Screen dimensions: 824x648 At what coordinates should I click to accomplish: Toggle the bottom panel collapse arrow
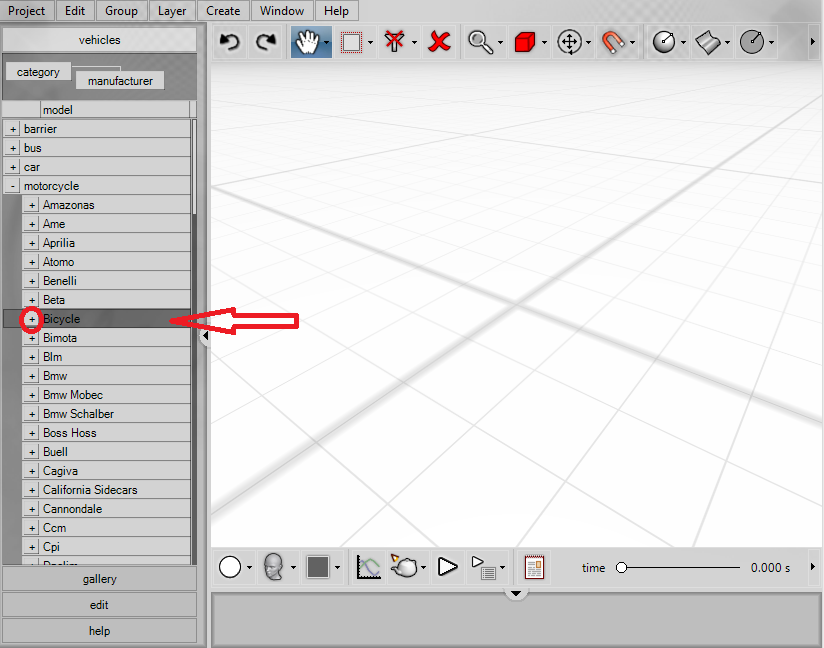[516, 593]
